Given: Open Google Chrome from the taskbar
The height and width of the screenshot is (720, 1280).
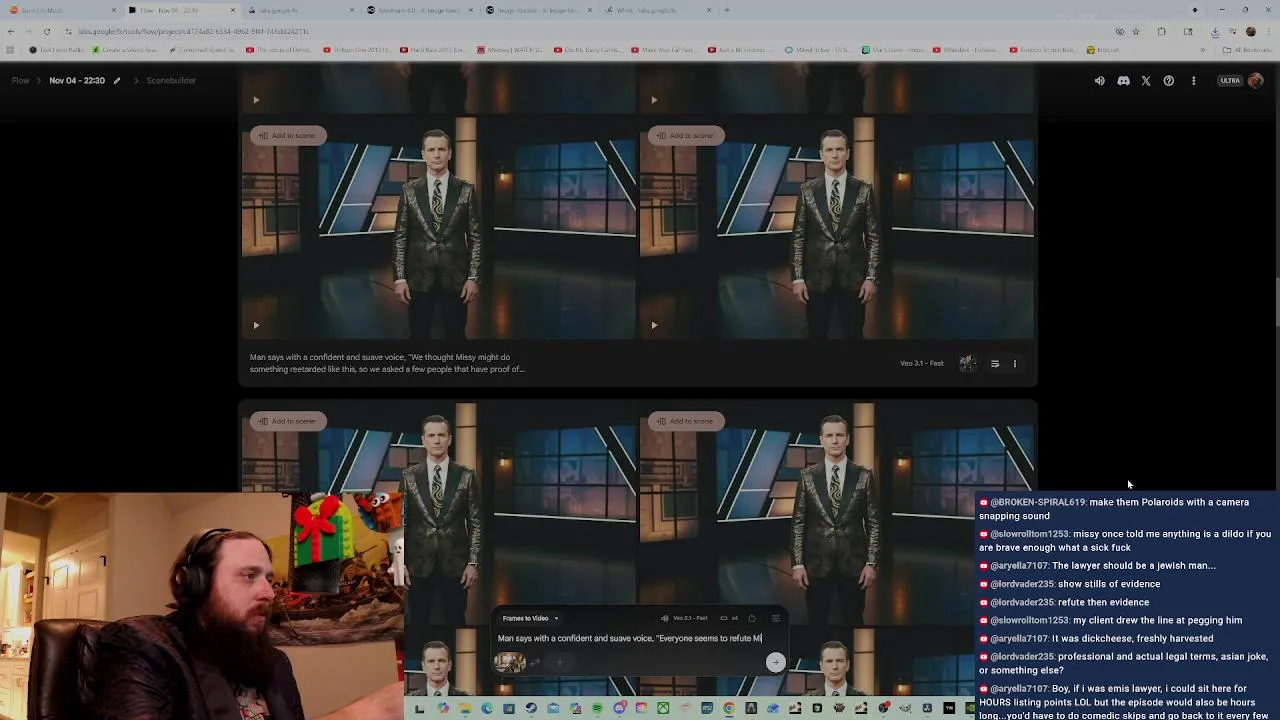Looking at the screenshot, I should coord(729,709).
